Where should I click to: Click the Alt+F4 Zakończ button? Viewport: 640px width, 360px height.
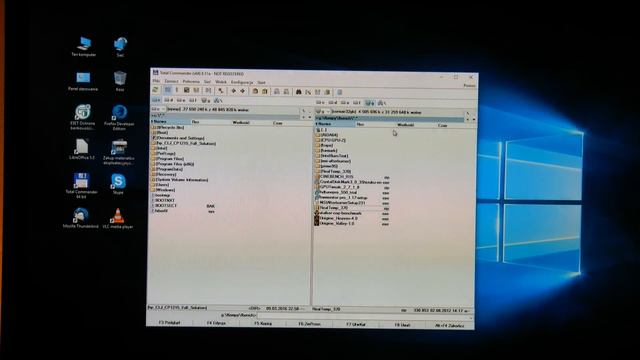tap(449, 326)
